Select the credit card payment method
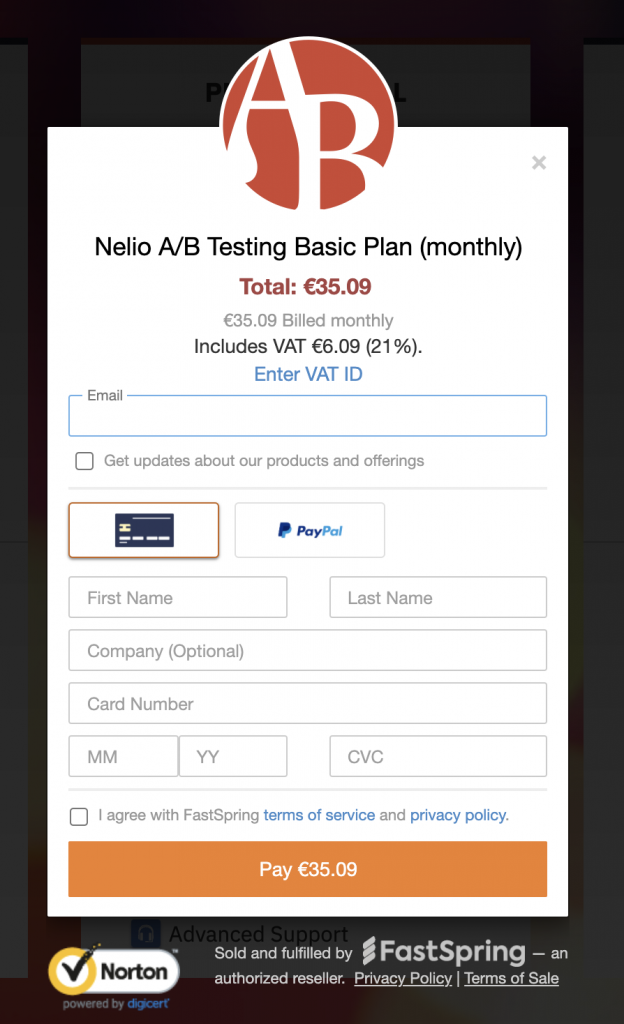This screenshot has width=624, height=1024. (x=144, y=530)
